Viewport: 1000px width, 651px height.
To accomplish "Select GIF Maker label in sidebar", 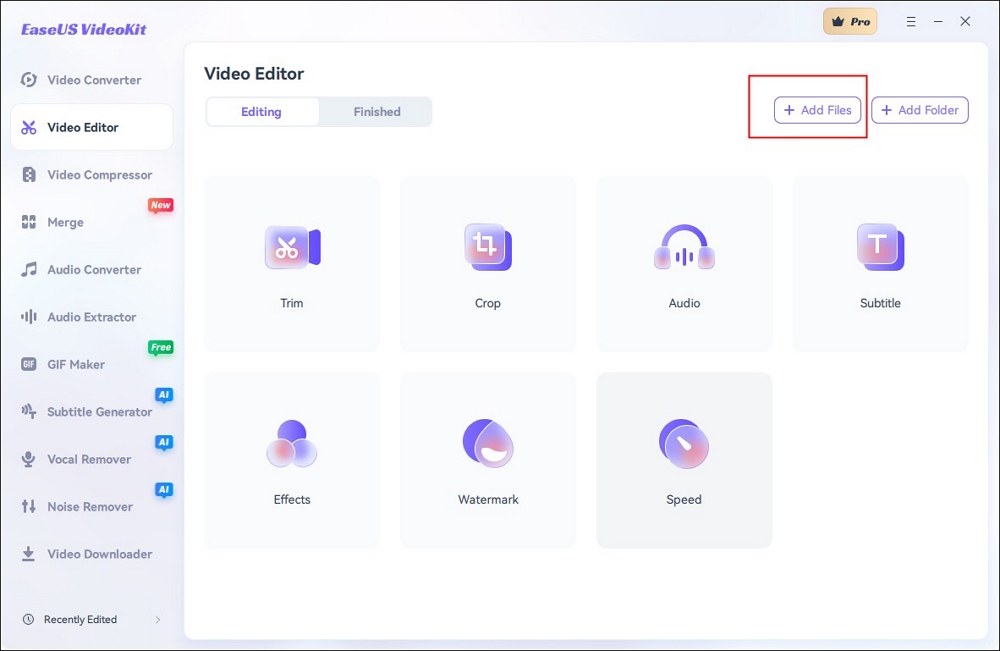I will coord(76,365).
